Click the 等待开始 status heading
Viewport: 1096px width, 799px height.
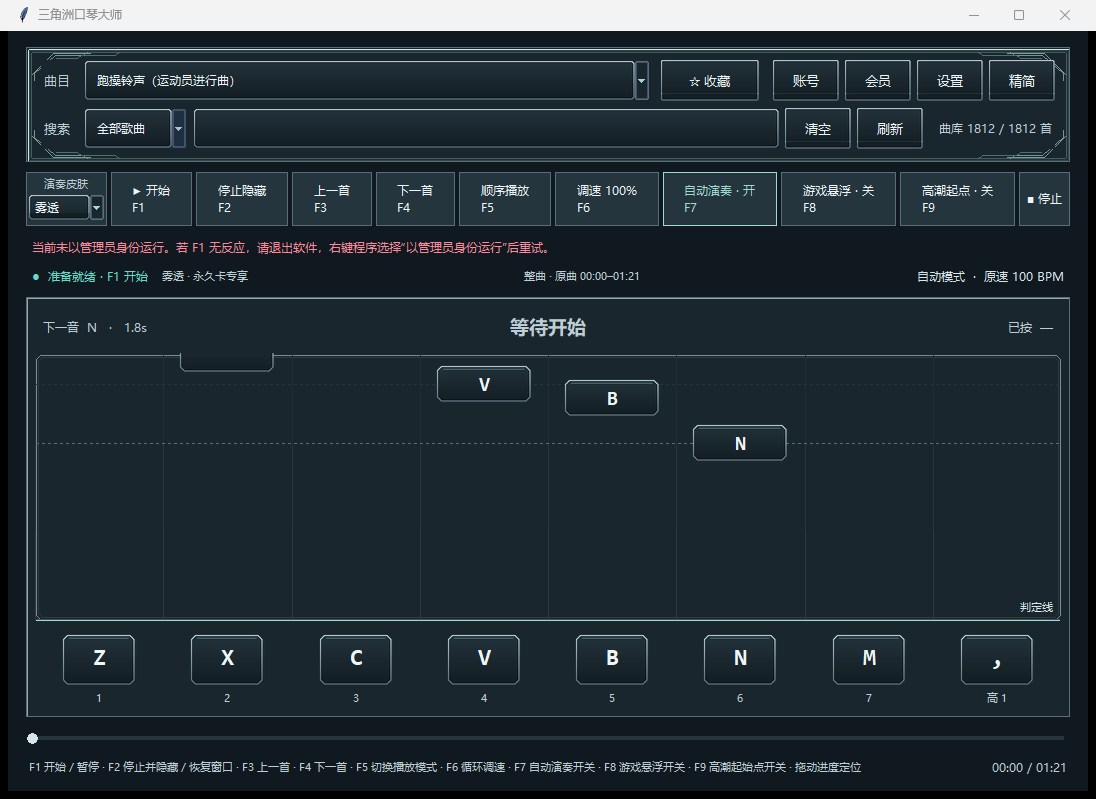(547, 327)
